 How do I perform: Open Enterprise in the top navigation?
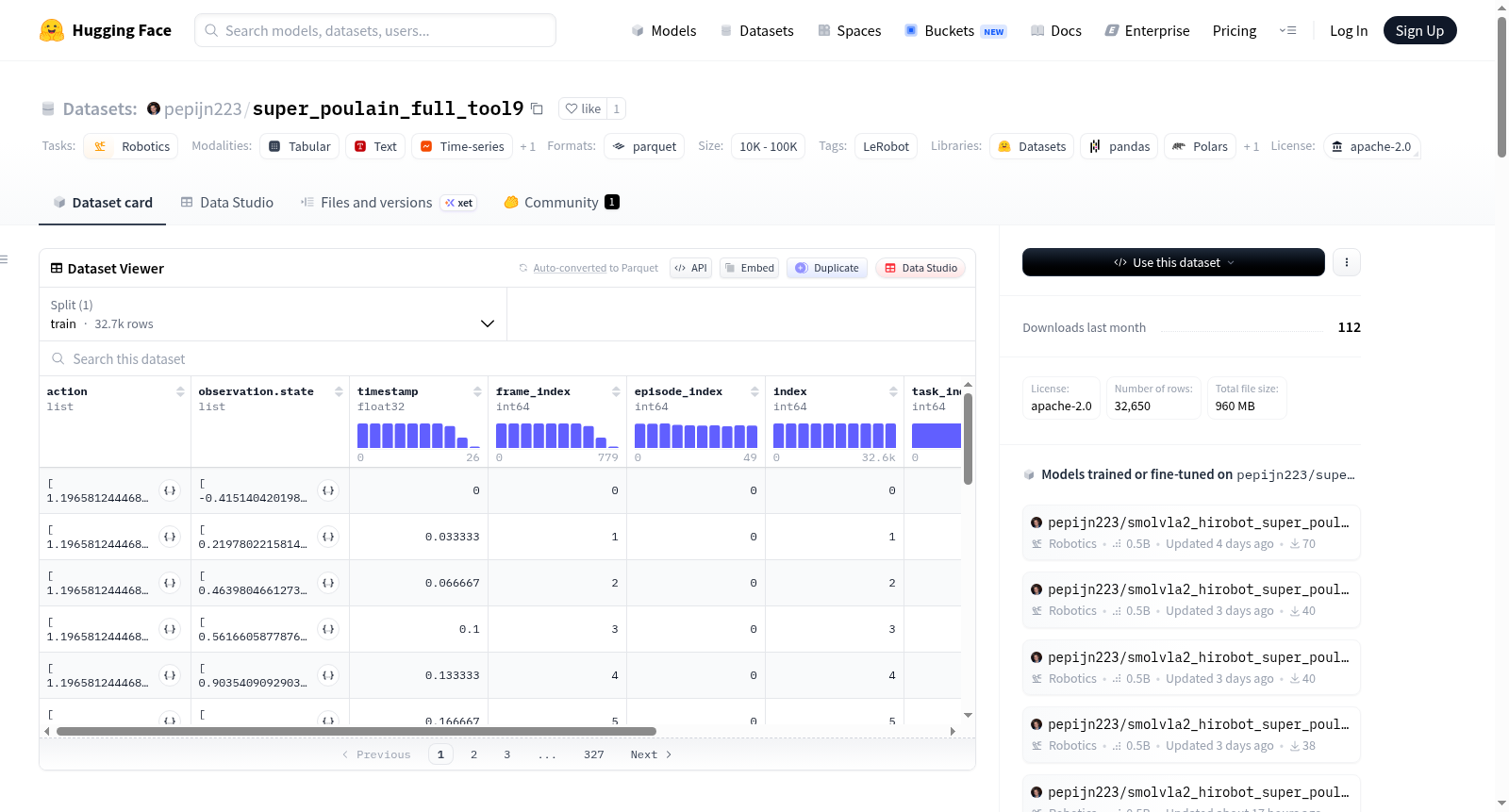[x=1147, y=30]
